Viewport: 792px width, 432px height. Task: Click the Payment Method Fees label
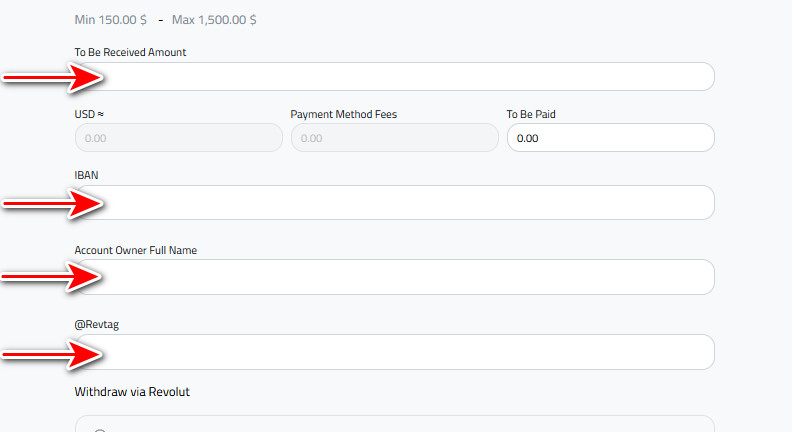[343, 114]
